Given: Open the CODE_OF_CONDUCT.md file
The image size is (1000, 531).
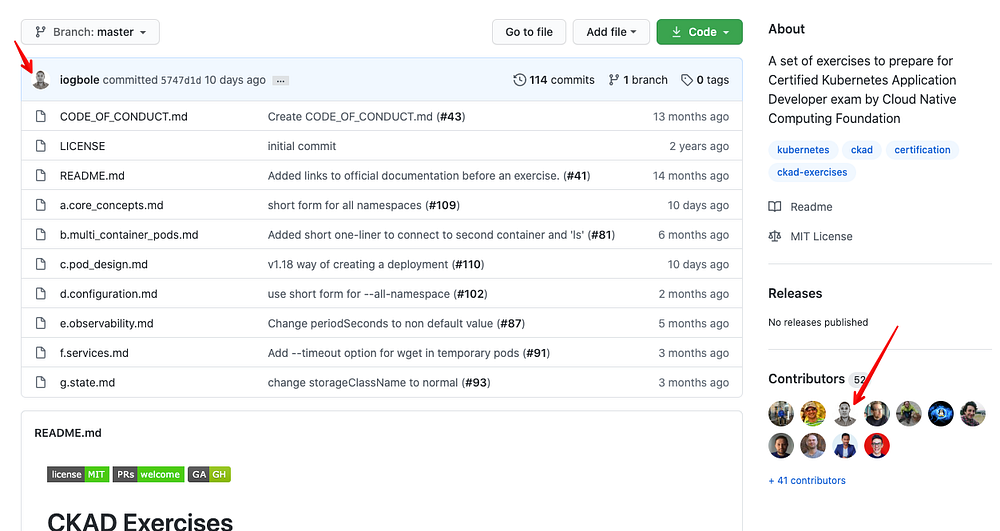Looking at the screenshot, I should coord(124,117).
